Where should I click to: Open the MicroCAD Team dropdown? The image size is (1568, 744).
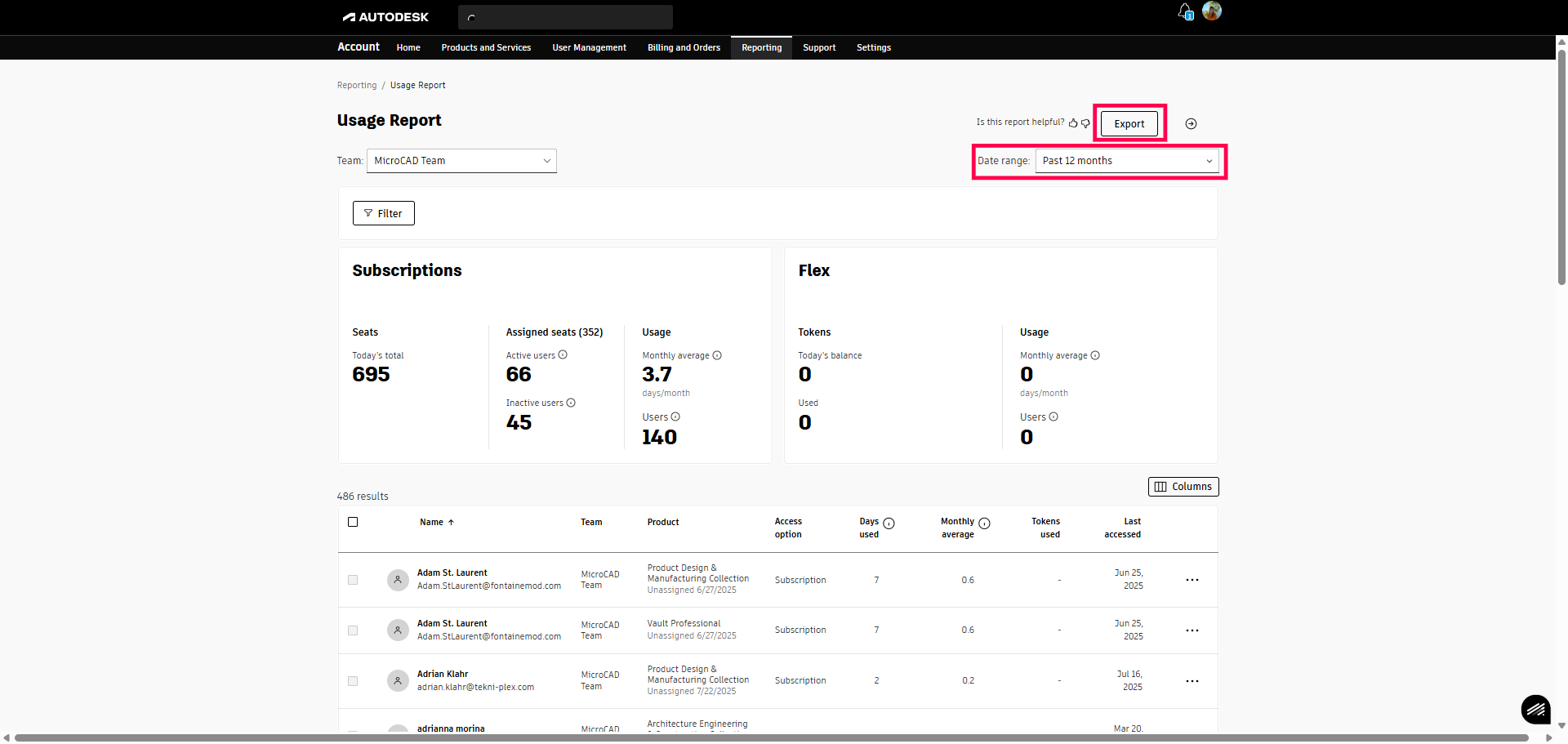pos(461,161)
